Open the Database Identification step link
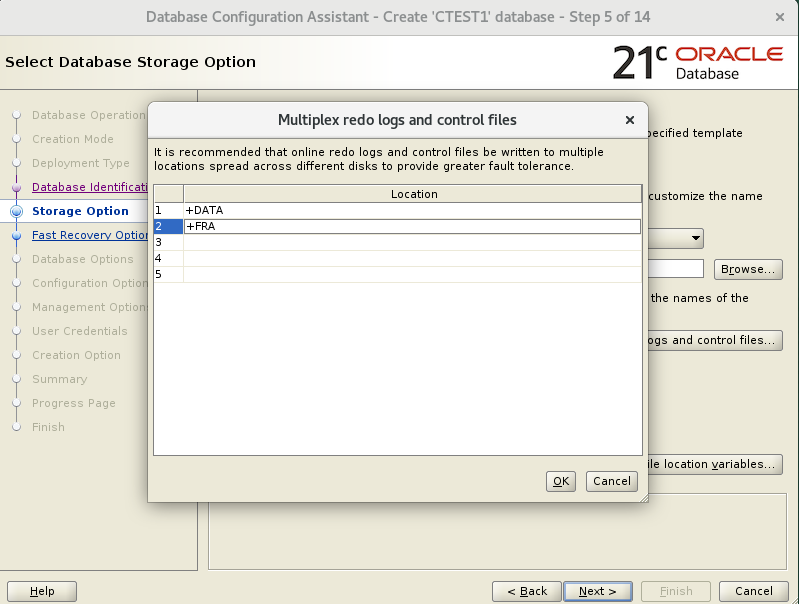799x604 pixels. tap(90, 187)
